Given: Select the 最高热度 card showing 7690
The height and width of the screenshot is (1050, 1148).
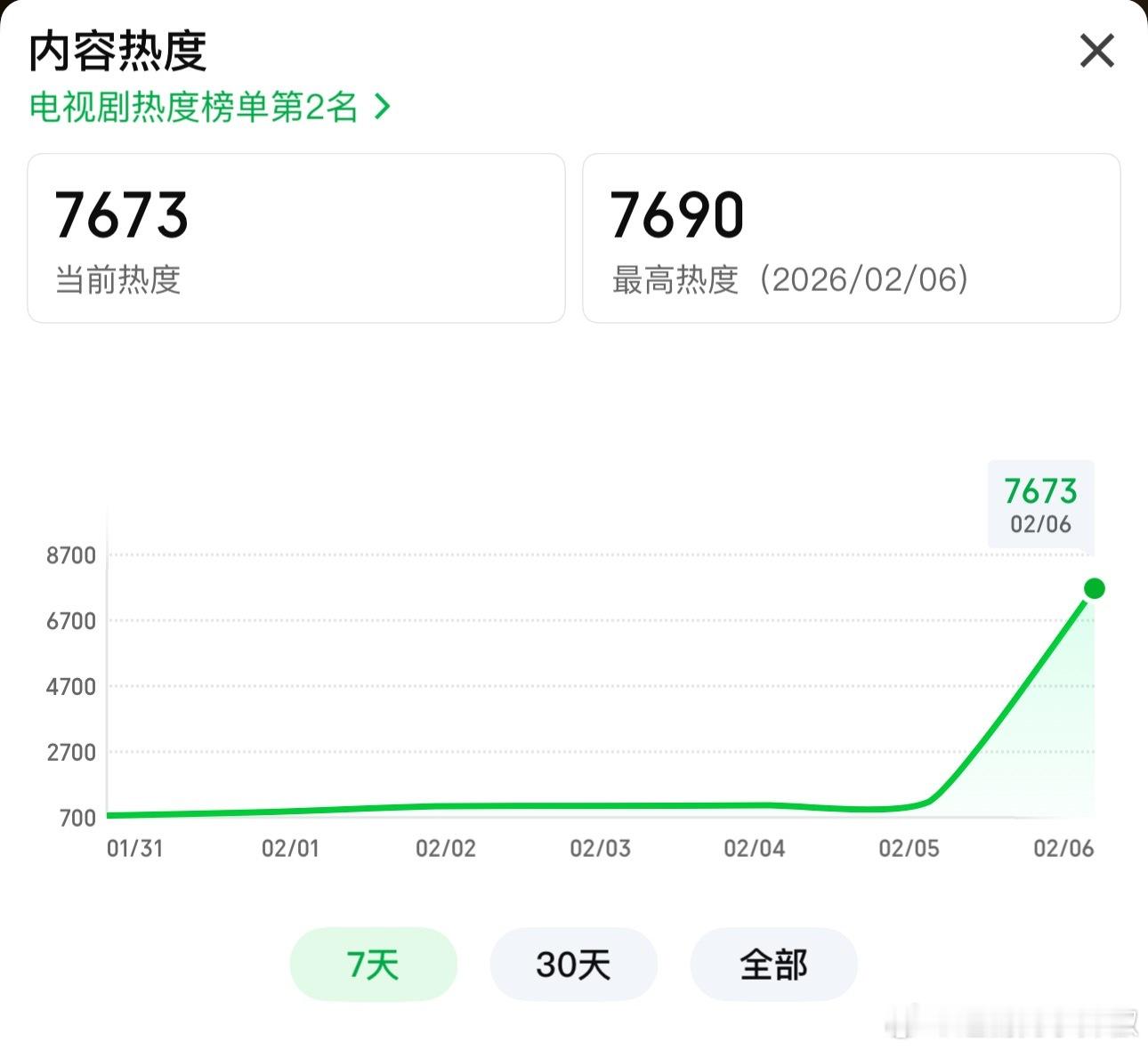Looking at the screenshot, I should click(851, 238).
